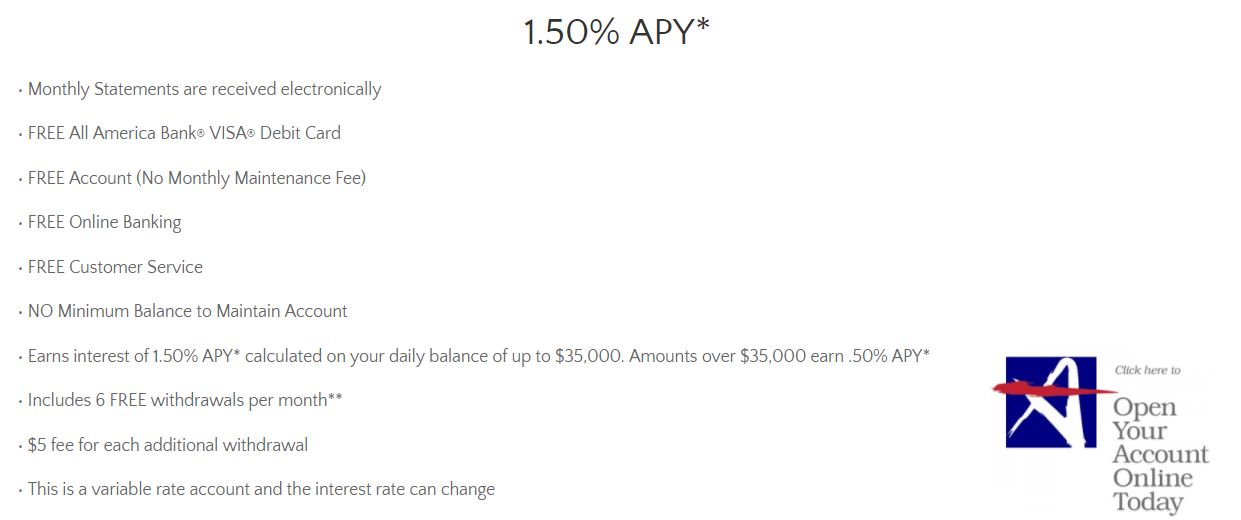Viewport: 1241px width, 520px height.
Task: Click the FREE All America Bank text
Action: 116,133
